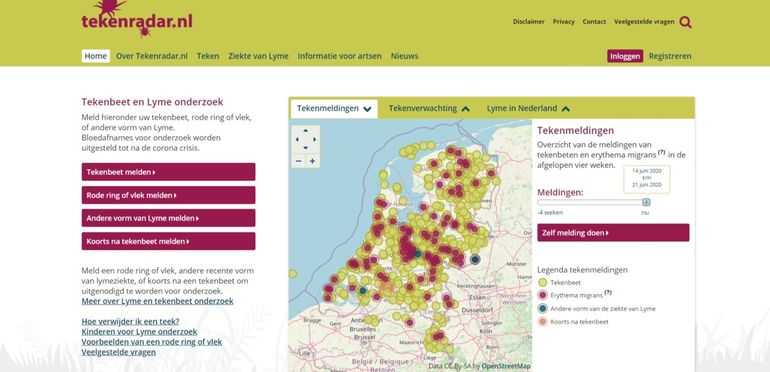The height and width of the screenshot is (372, 770).
Task: Click Zelf melding doen button
Action: click(613, 233)
